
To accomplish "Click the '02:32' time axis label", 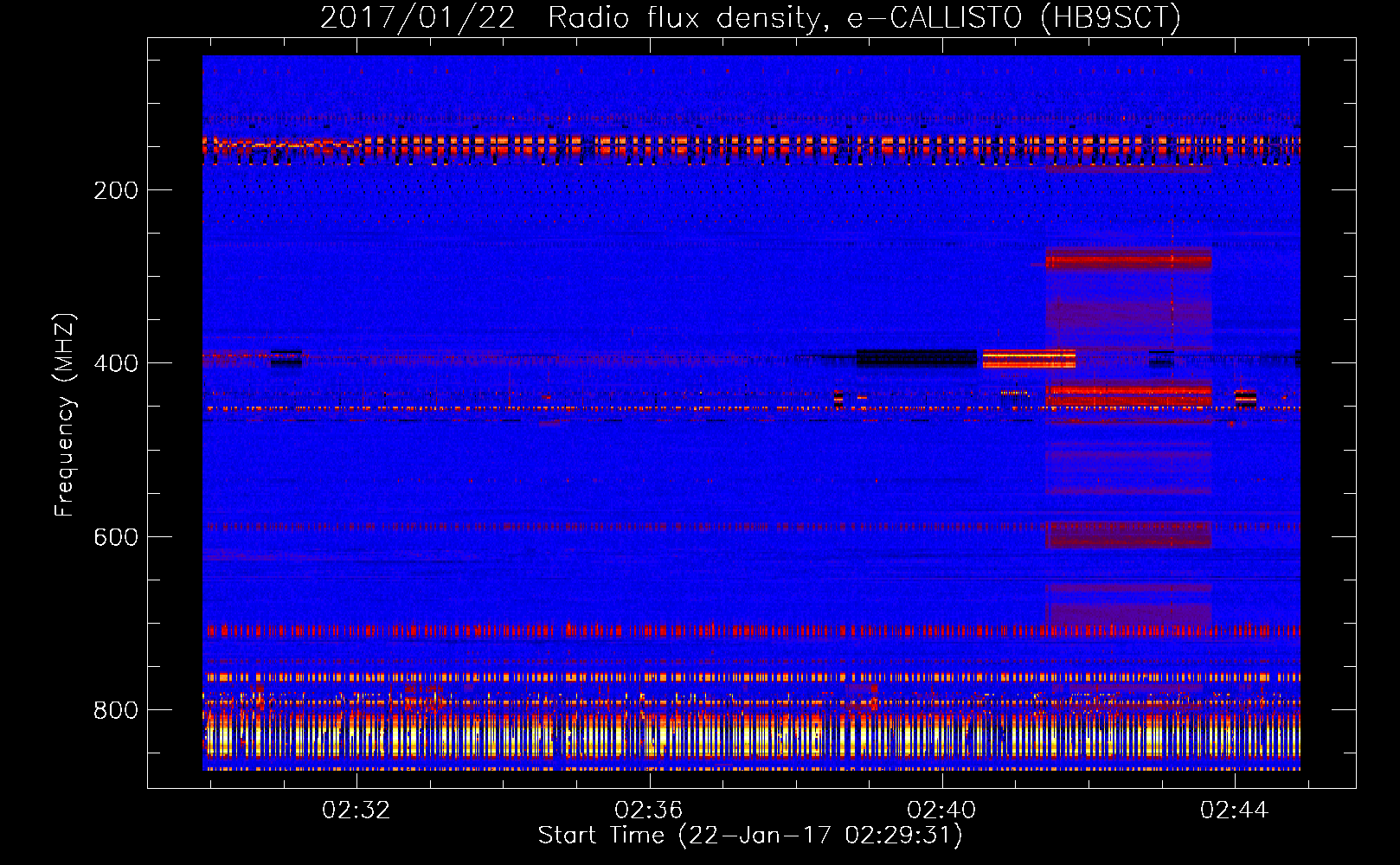I will tap(356, 811).
